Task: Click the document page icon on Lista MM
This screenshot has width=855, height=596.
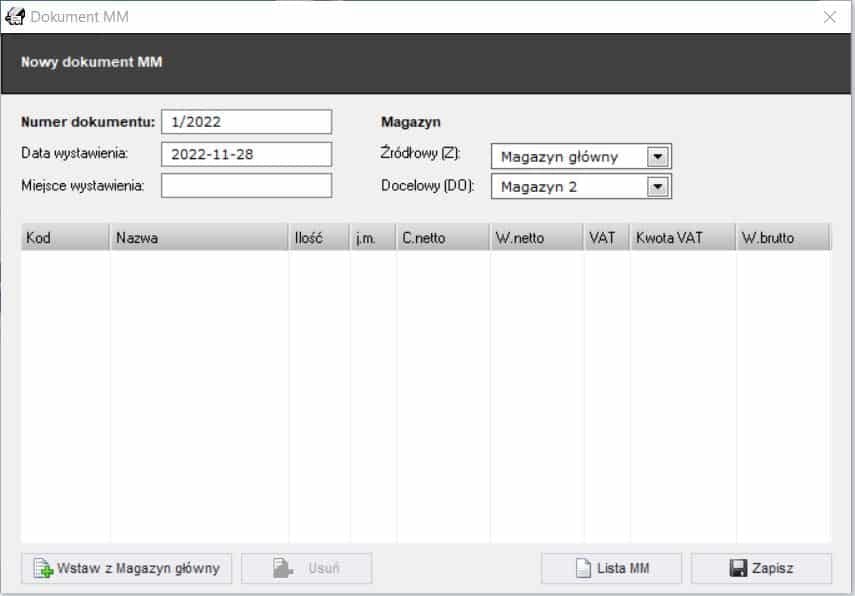Action: [x=583, y=569]
